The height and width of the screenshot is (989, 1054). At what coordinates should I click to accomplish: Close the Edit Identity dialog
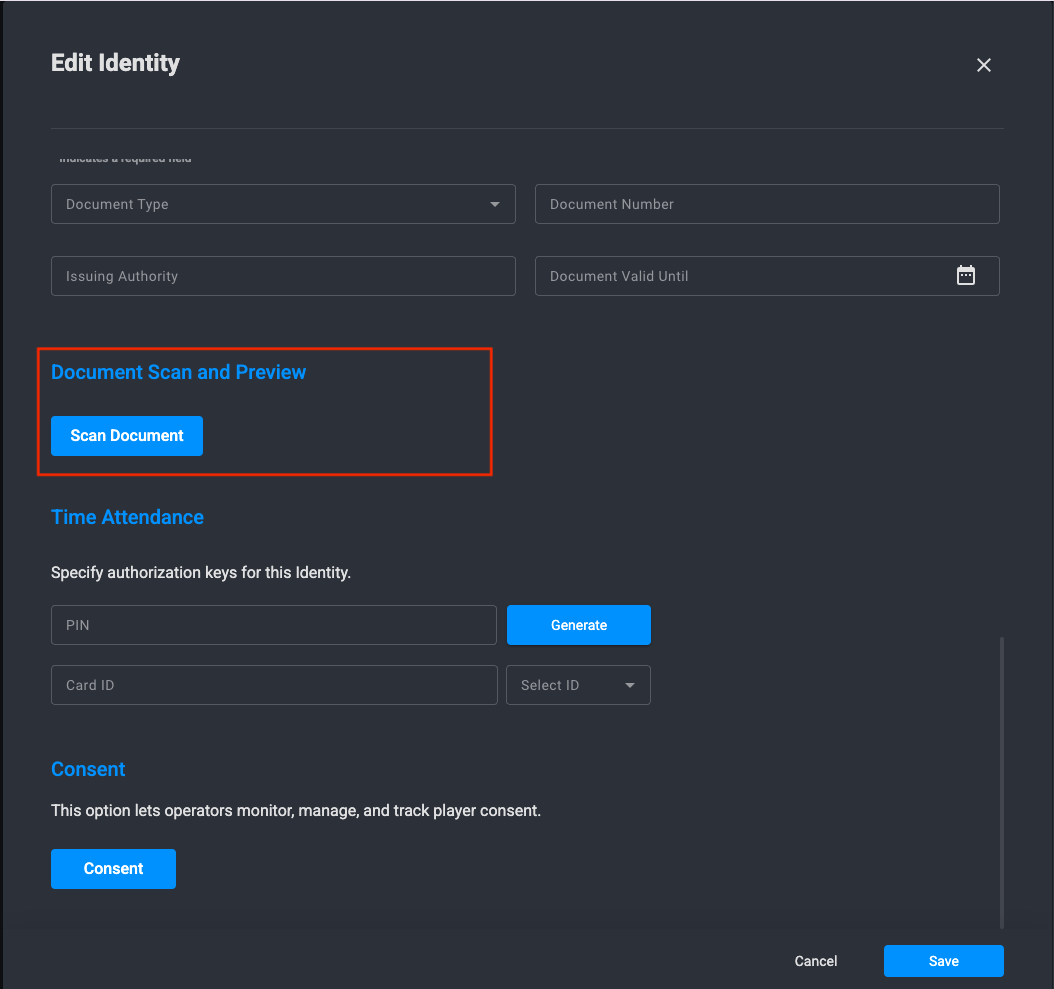983,65
